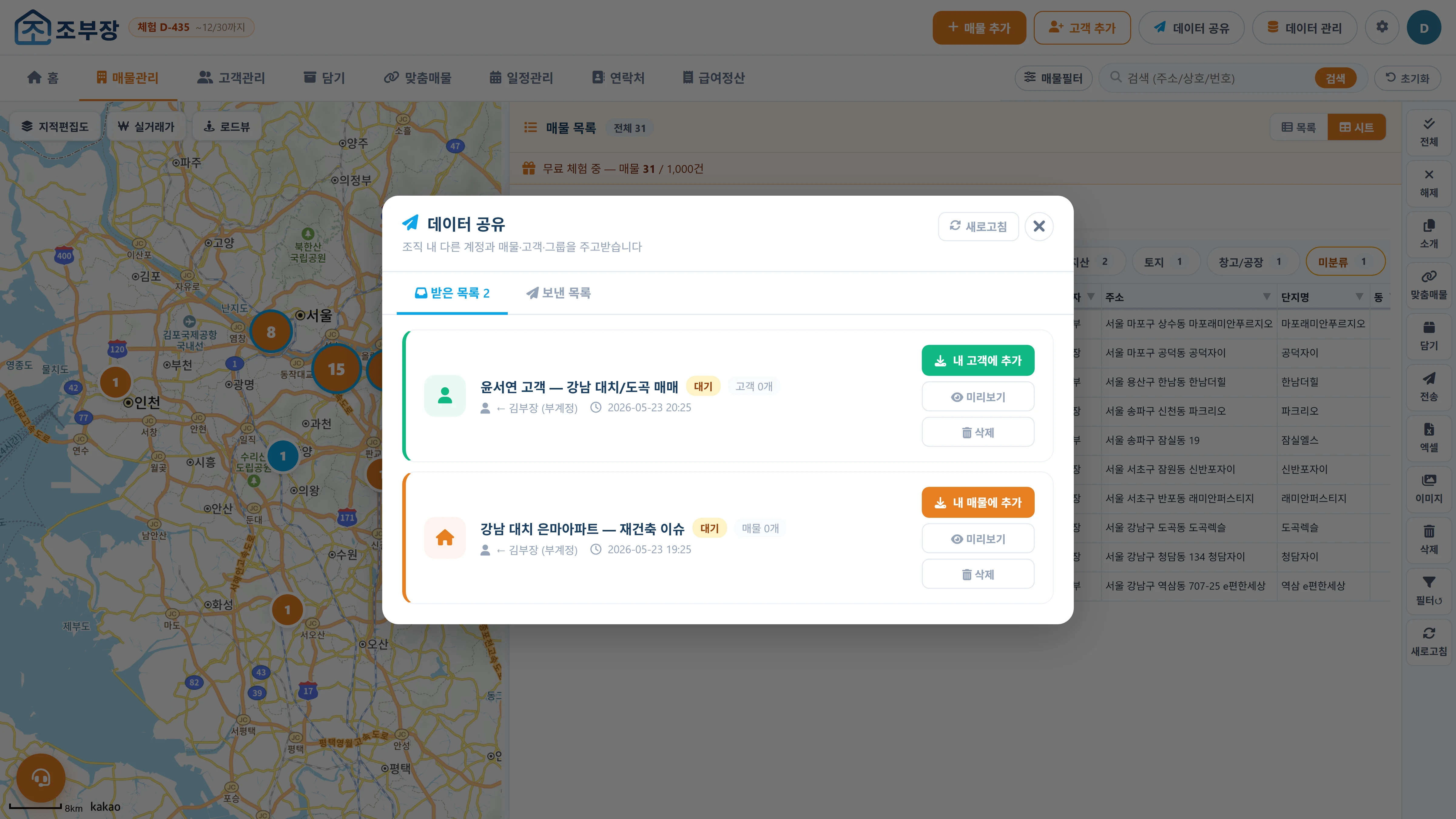Image resolution: width=1456 pixels, height=819 pixels.
Task: Switch to the 목록 view
Action: pos(1299,128)
